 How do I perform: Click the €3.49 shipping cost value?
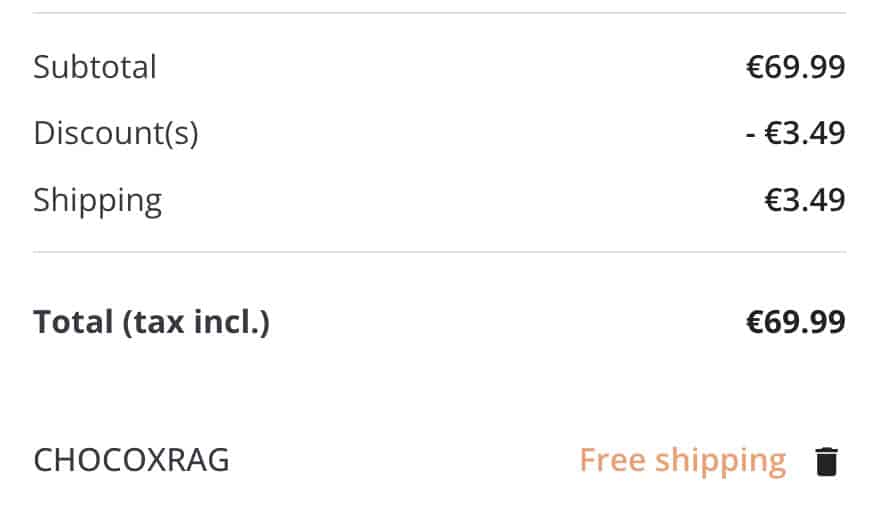[805, 200]
